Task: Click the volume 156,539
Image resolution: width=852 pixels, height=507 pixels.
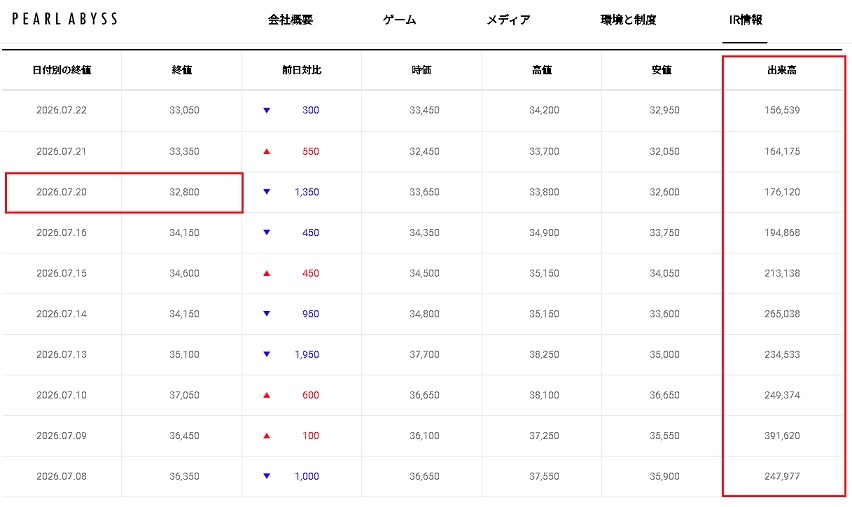Action: 782,110
